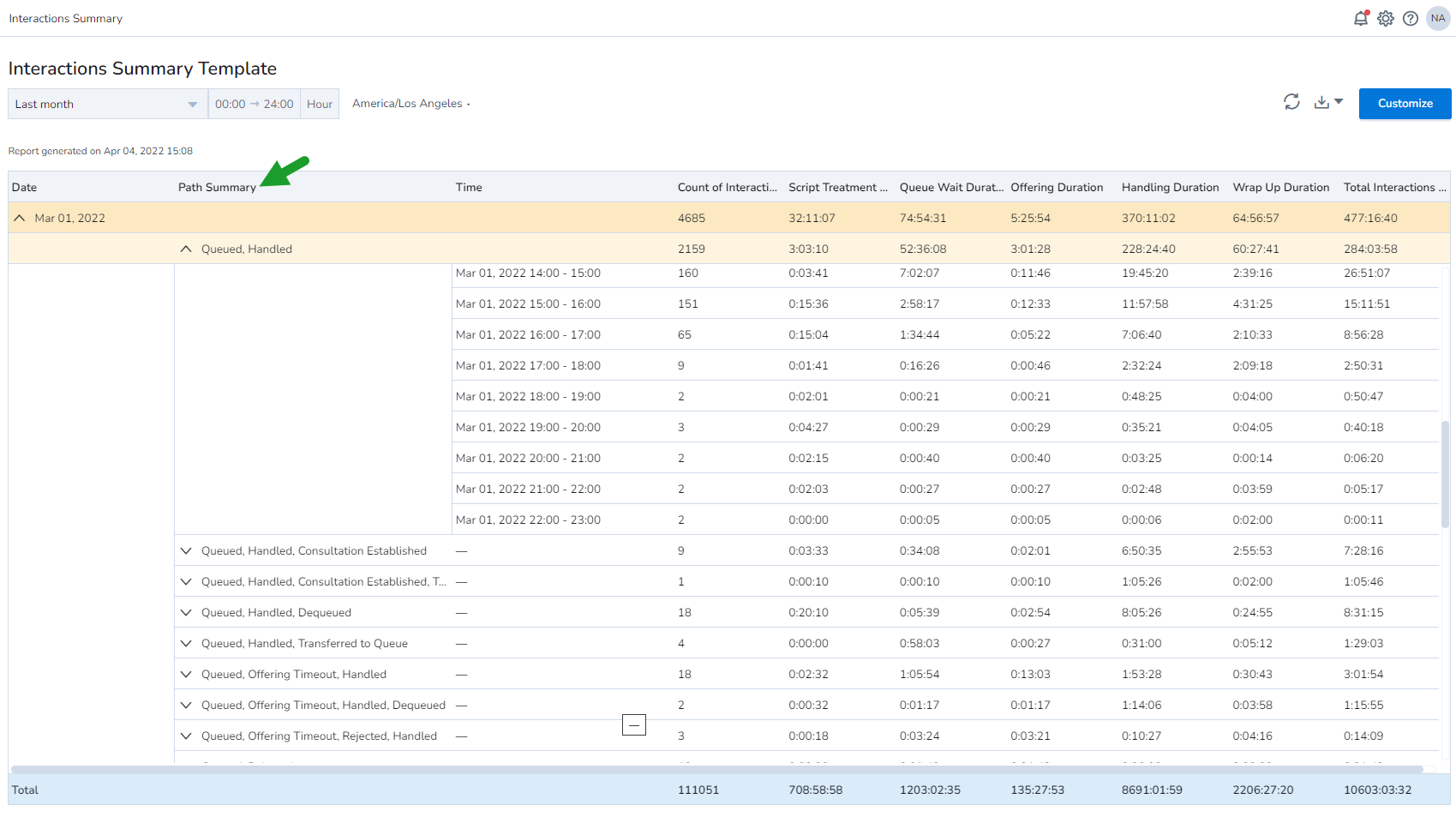Expand Queued, Handled, Consultation Established row

[186, 550]
